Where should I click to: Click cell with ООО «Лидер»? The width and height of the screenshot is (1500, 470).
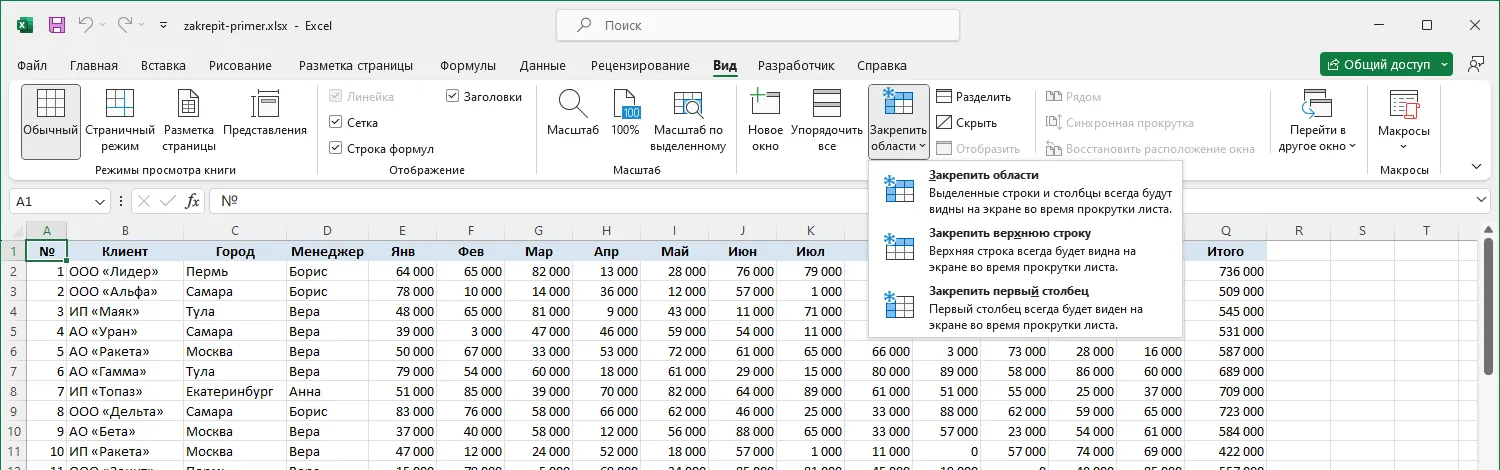tap(124, 271)
